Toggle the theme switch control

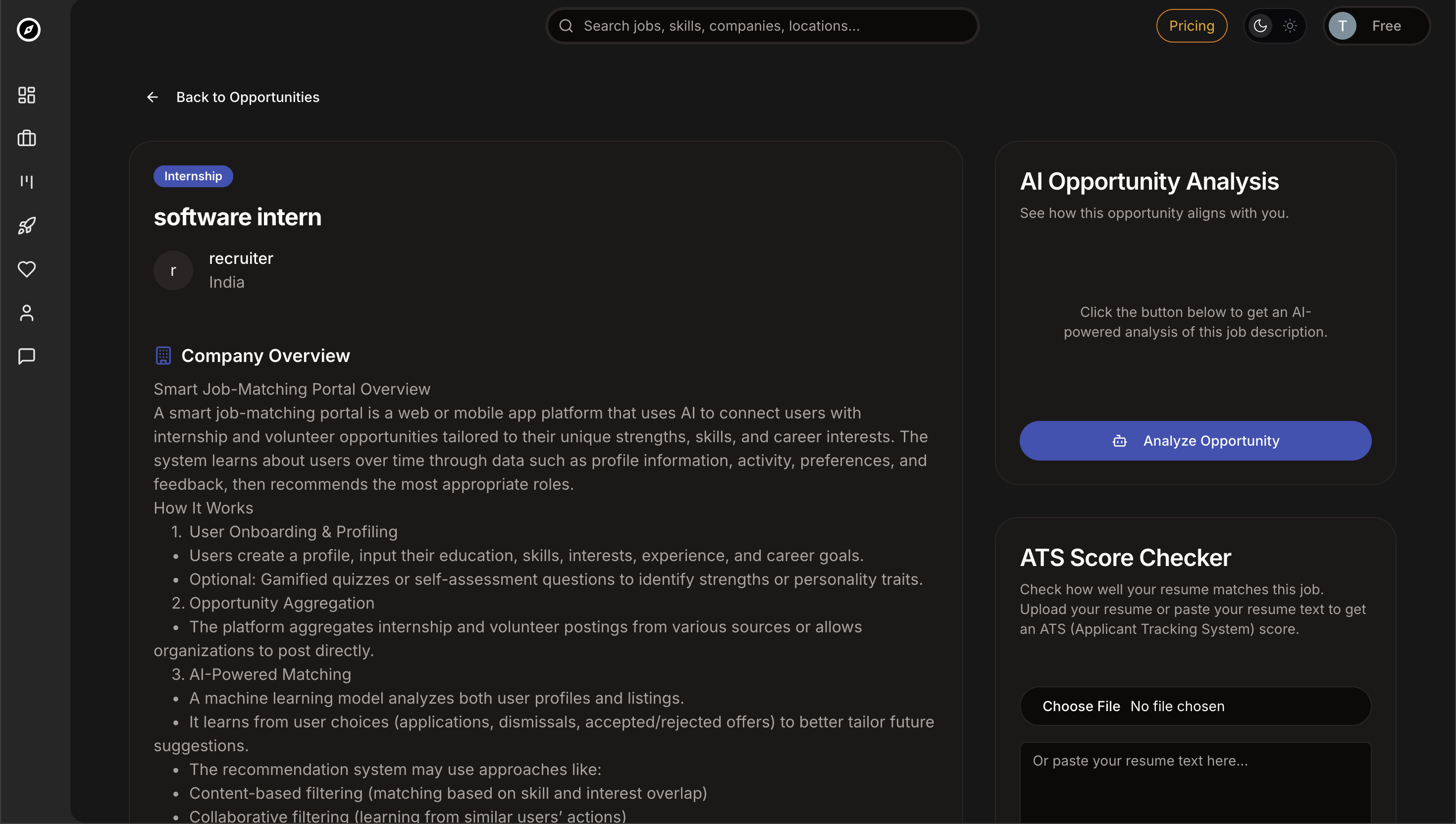point(1274,25)
